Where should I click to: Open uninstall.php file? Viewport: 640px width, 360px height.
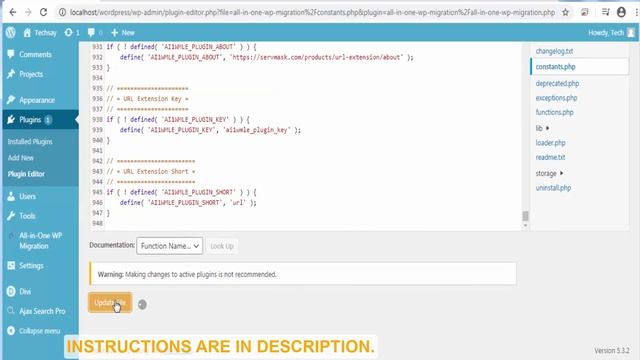553,188
